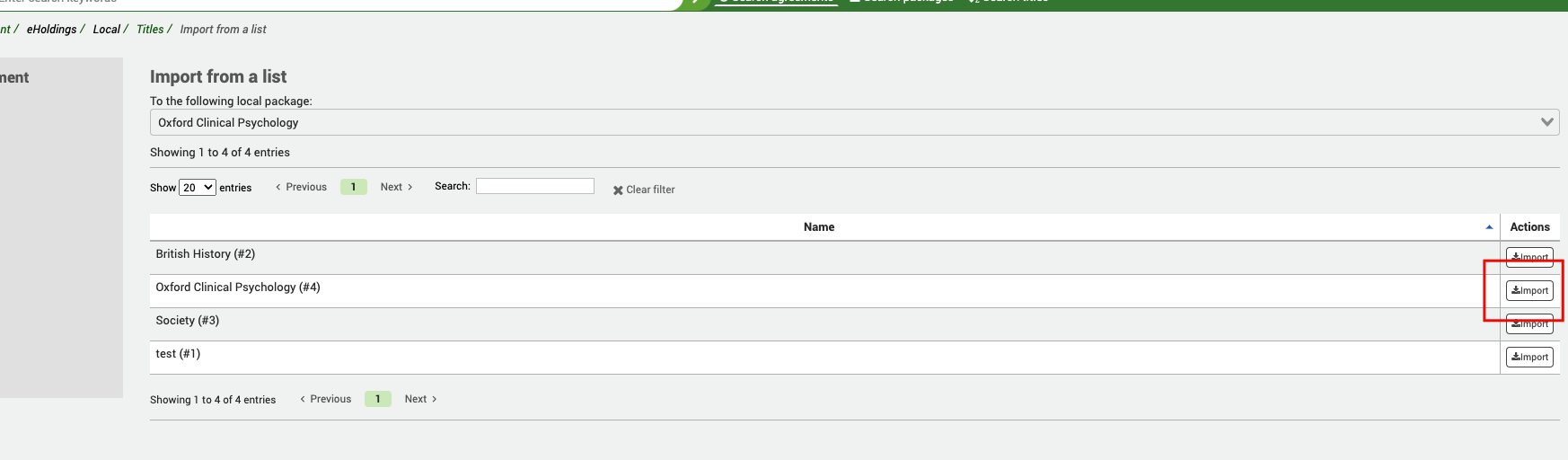Image resolution: width=1568 pixels, height=460 pixels.
Task: Focus the table Search input field
Action: tap(534, 186)
